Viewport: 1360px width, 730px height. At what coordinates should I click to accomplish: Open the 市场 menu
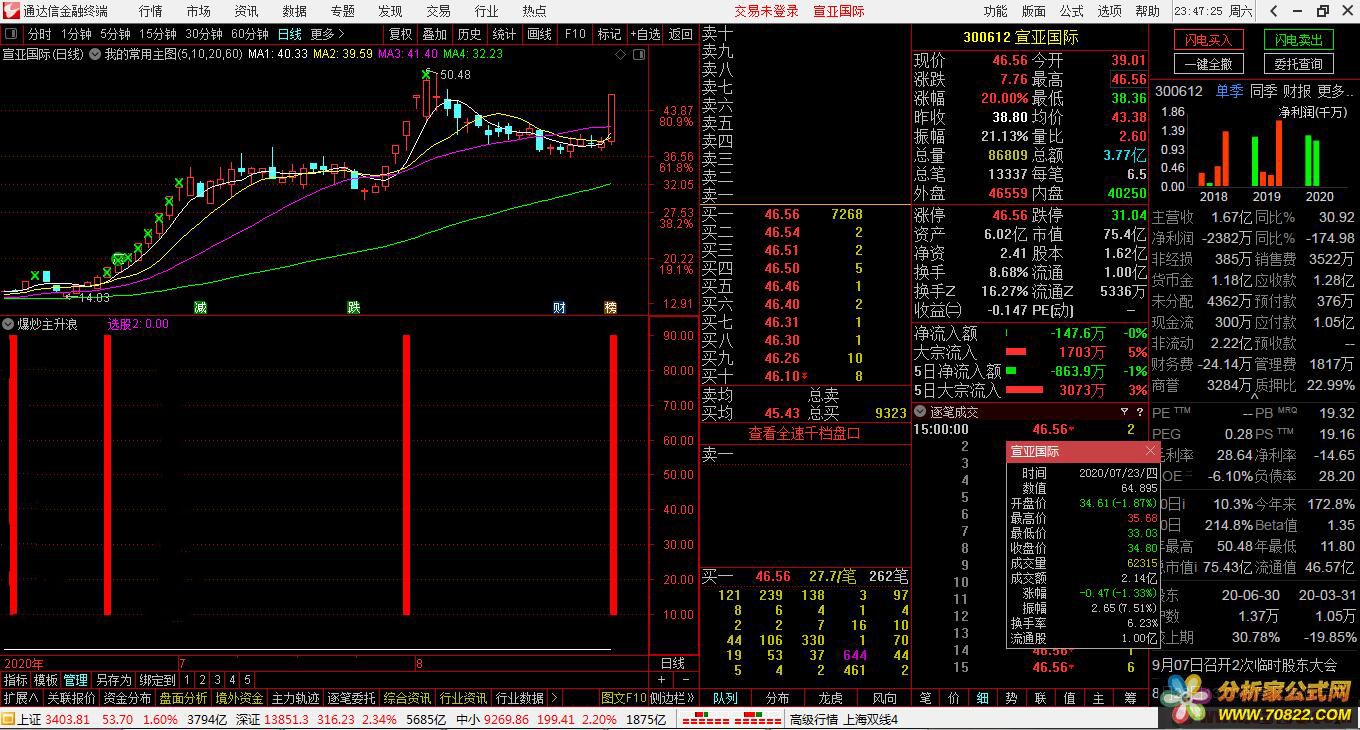[198, 11]
